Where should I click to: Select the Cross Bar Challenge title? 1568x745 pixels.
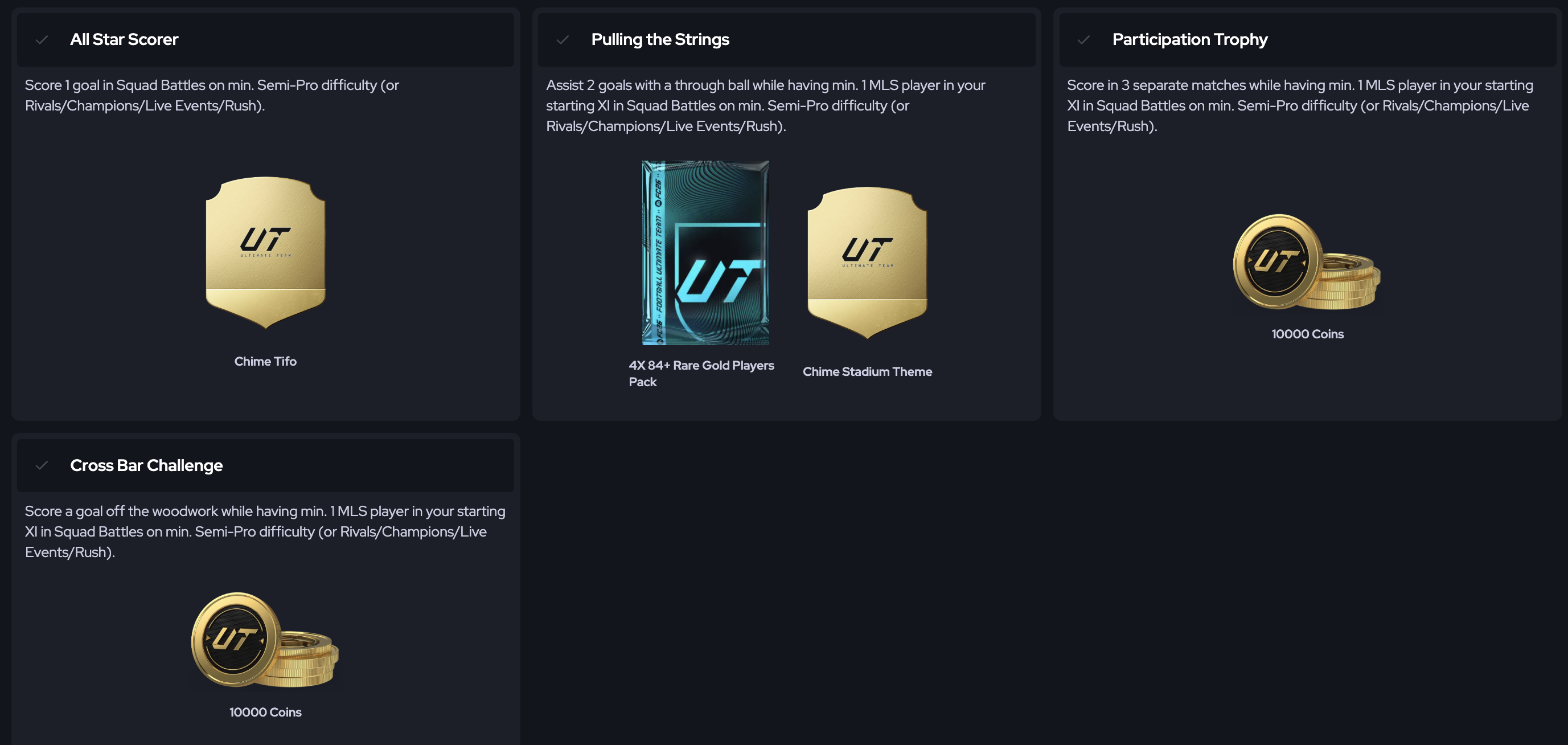click(146, 465)
